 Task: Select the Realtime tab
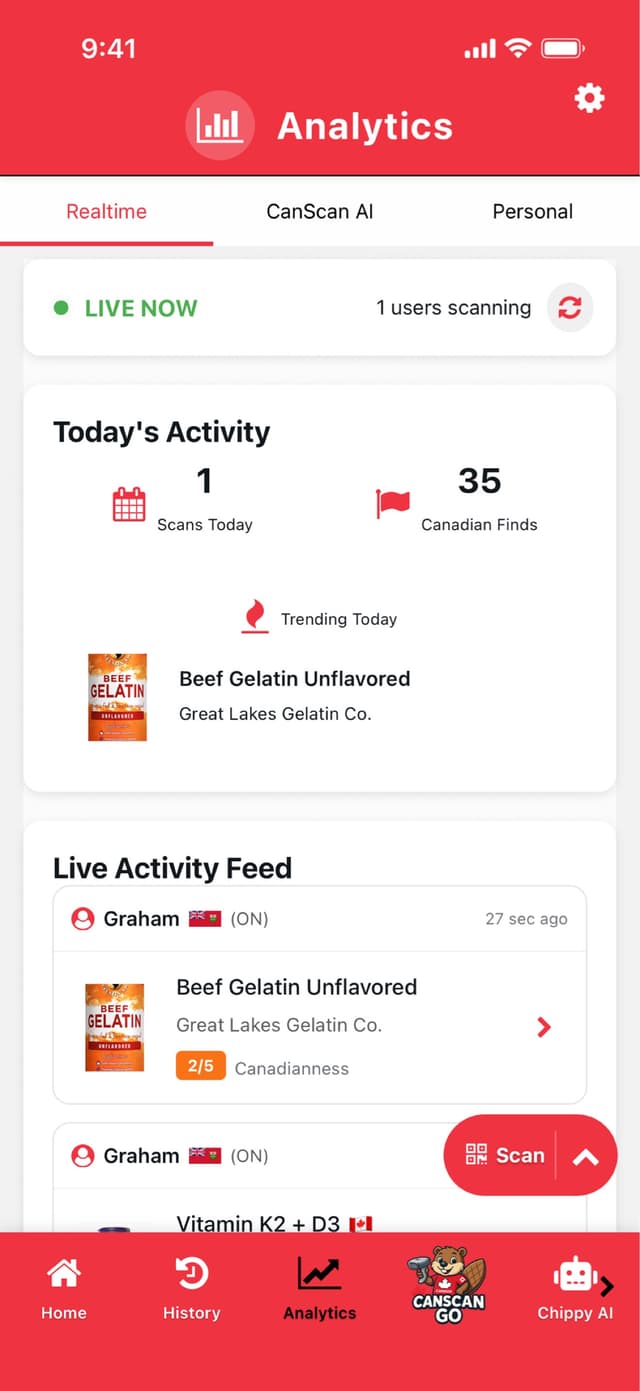(106, 211)
